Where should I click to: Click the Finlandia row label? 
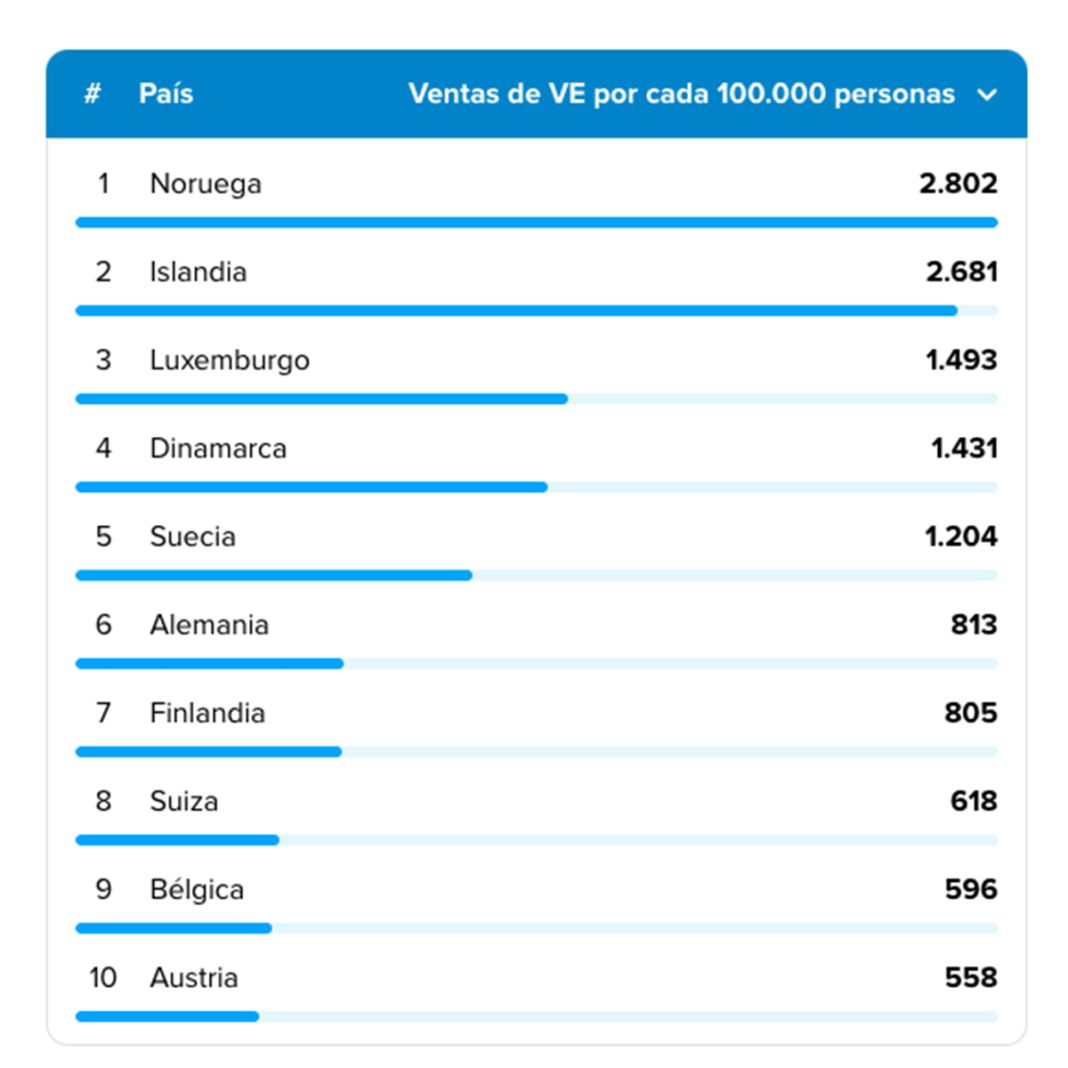[207, 713]
